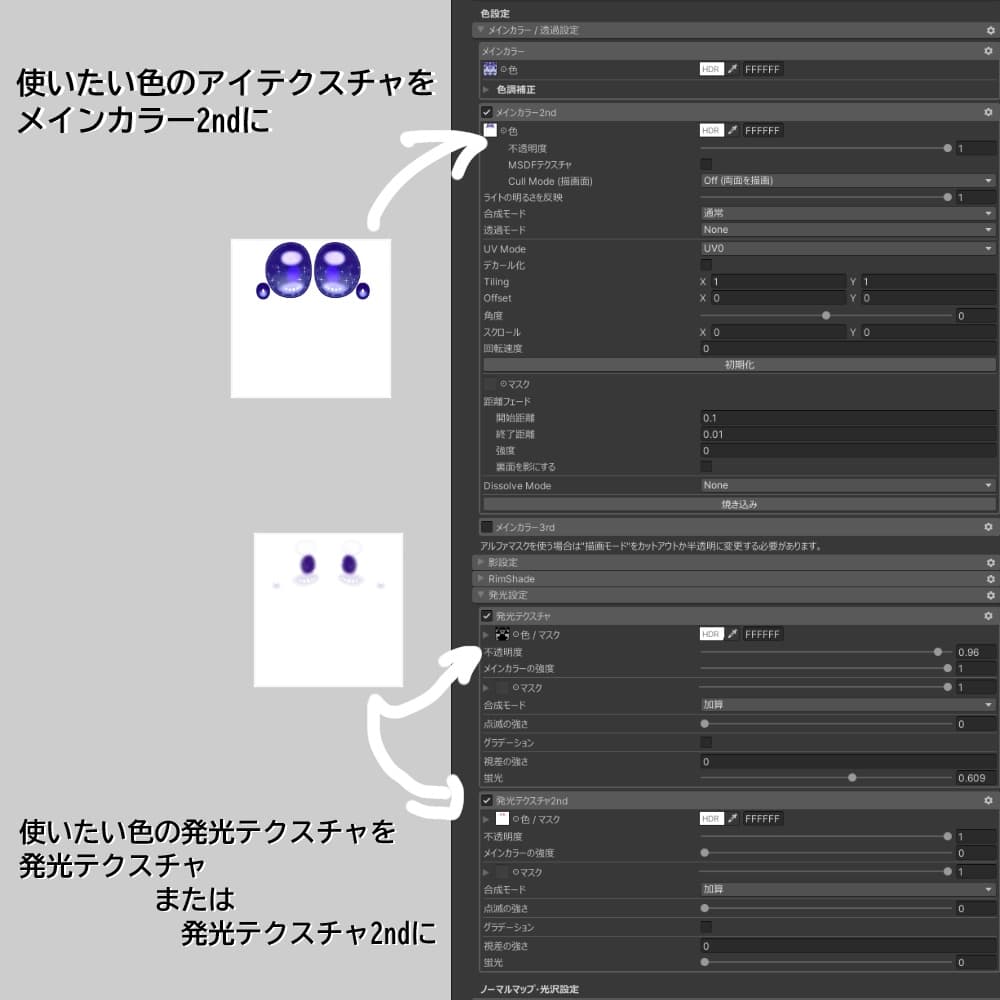Click the 焼き込み button

(x=740, y=506)
